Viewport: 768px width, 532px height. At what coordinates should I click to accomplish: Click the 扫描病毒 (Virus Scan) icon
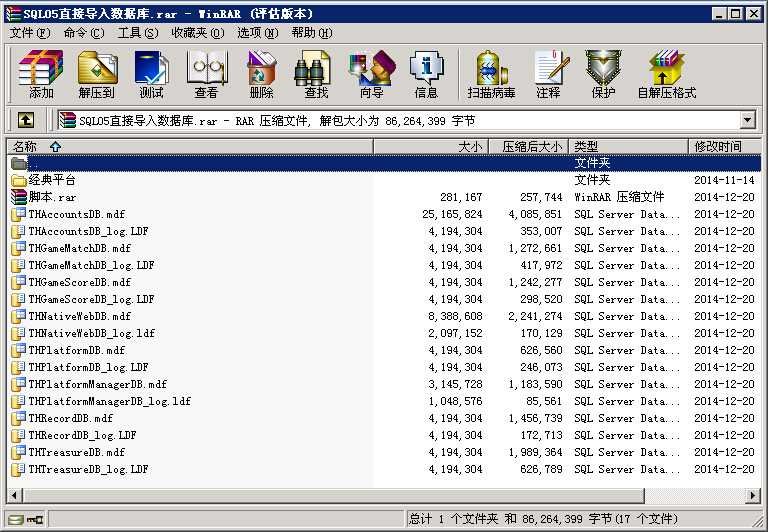(491, 74)
